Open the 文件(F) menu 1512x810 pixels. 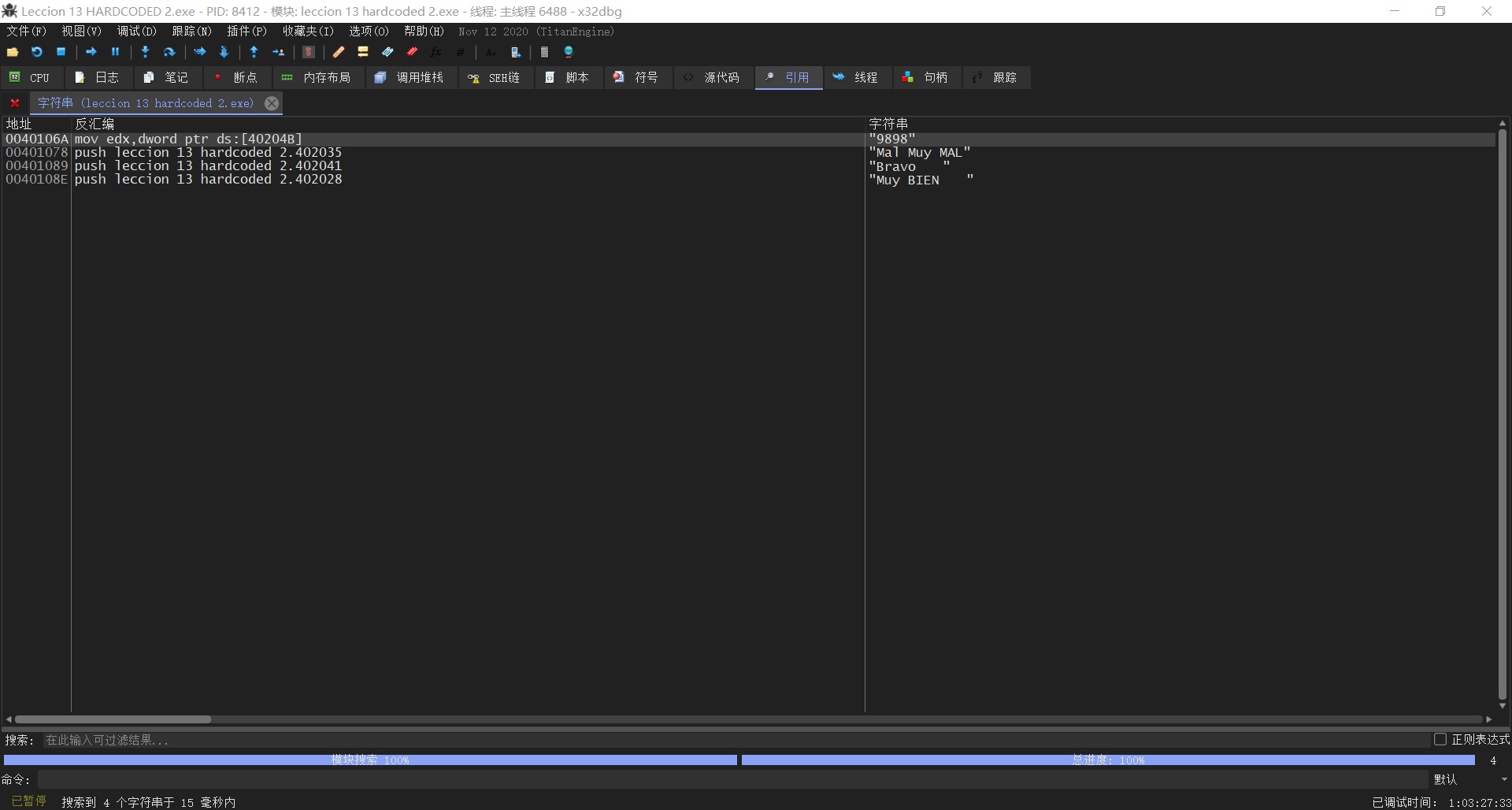click(26, 32)
